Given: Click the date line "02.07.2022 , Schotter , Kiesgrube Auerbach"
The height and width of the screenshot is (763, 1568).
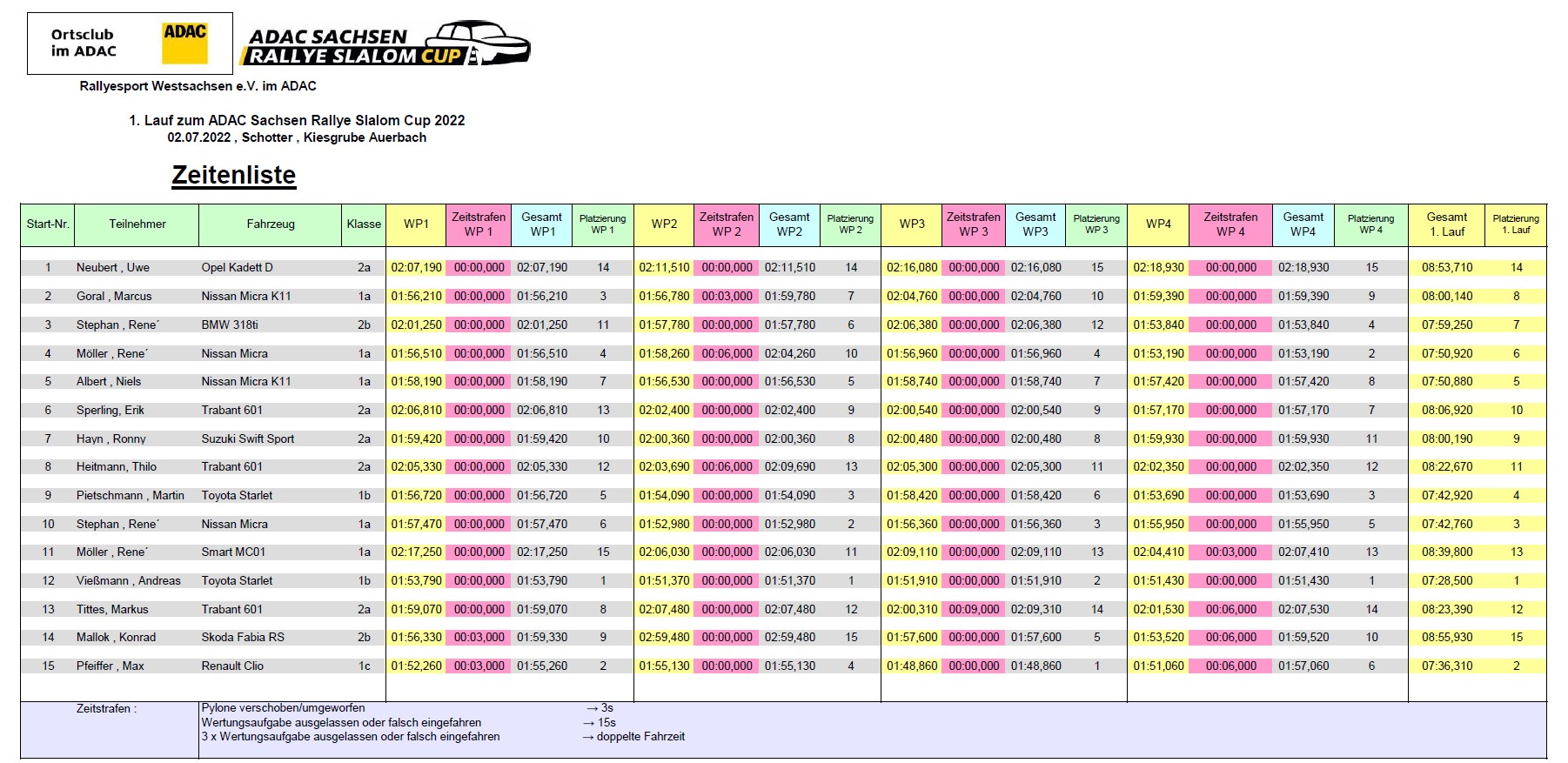Looking at the screenshot, I should [297, 137].
